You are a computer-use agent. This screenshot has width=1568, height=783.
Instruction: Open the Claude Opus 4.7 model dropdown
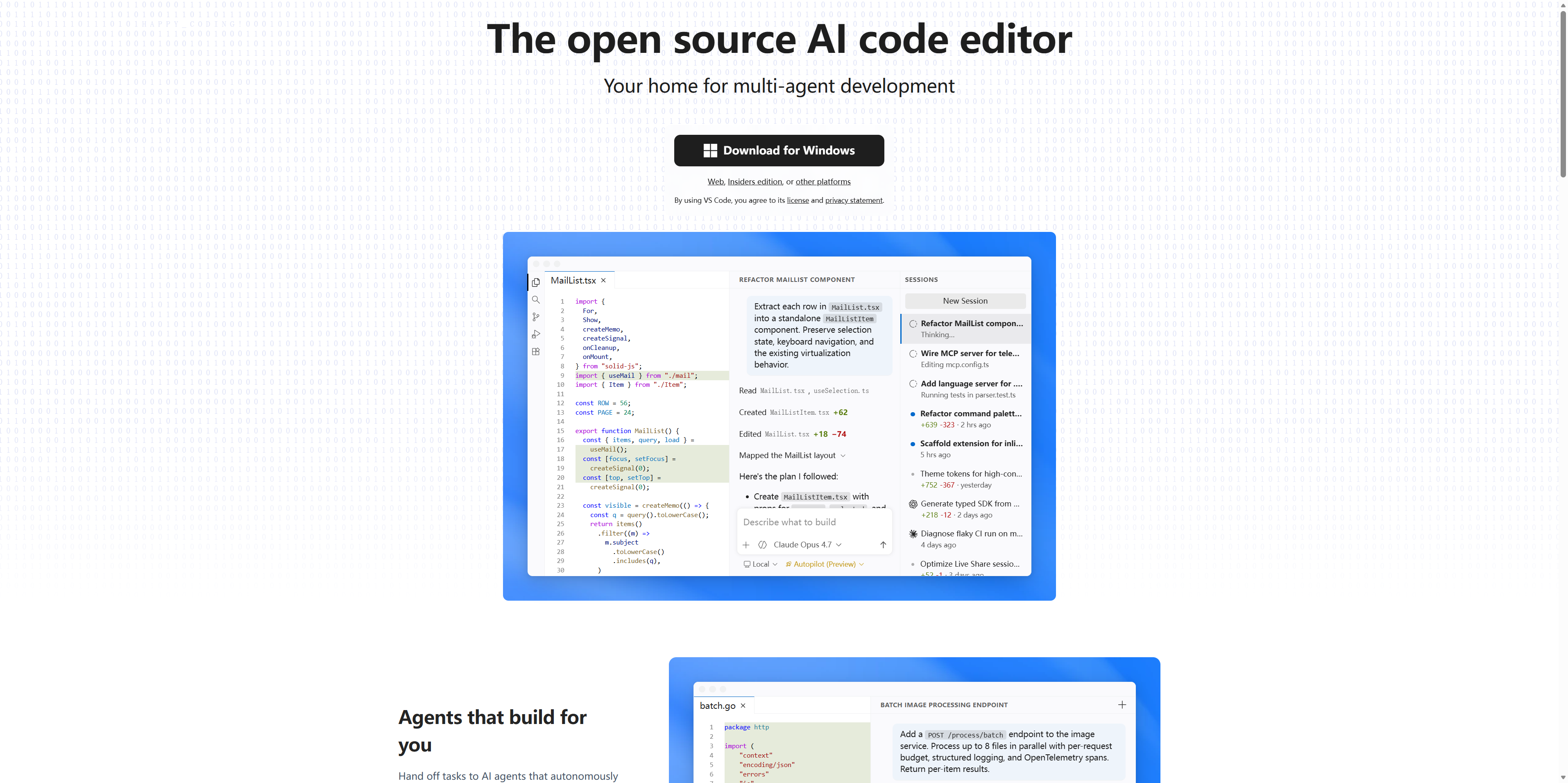click(x=807, y=545)
